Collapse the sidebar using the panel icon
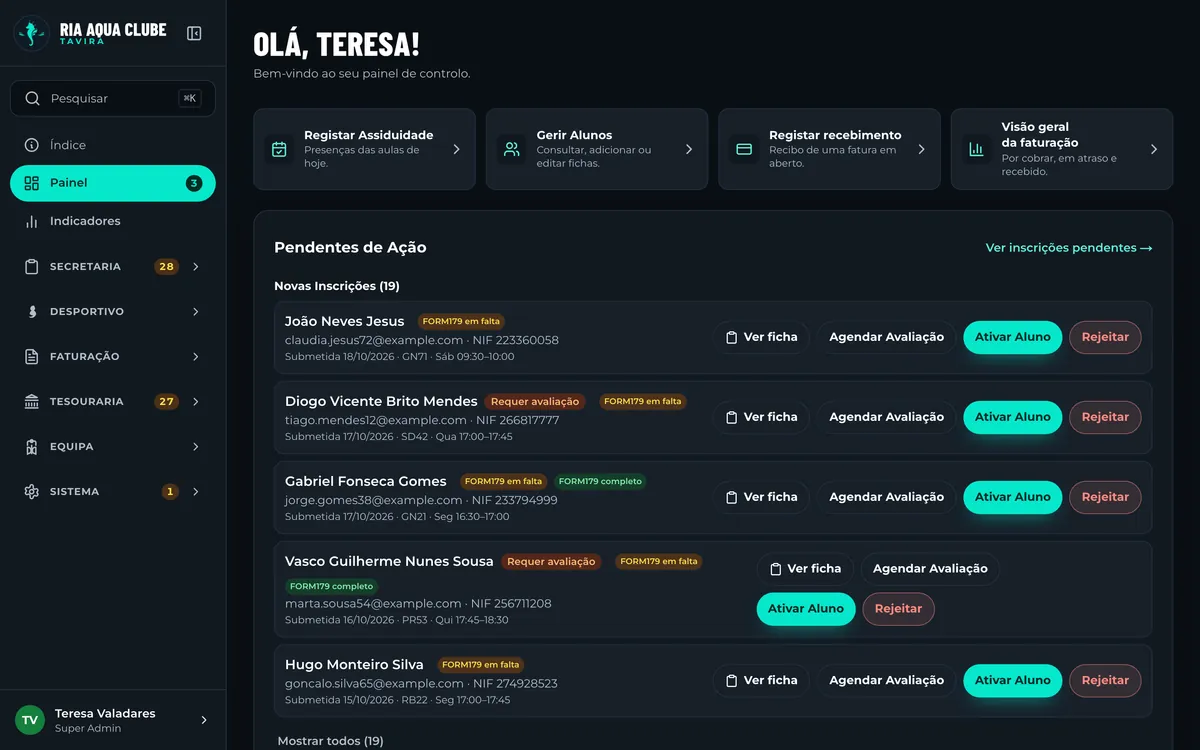1200x750 pixels. click(x=194, y=33)
